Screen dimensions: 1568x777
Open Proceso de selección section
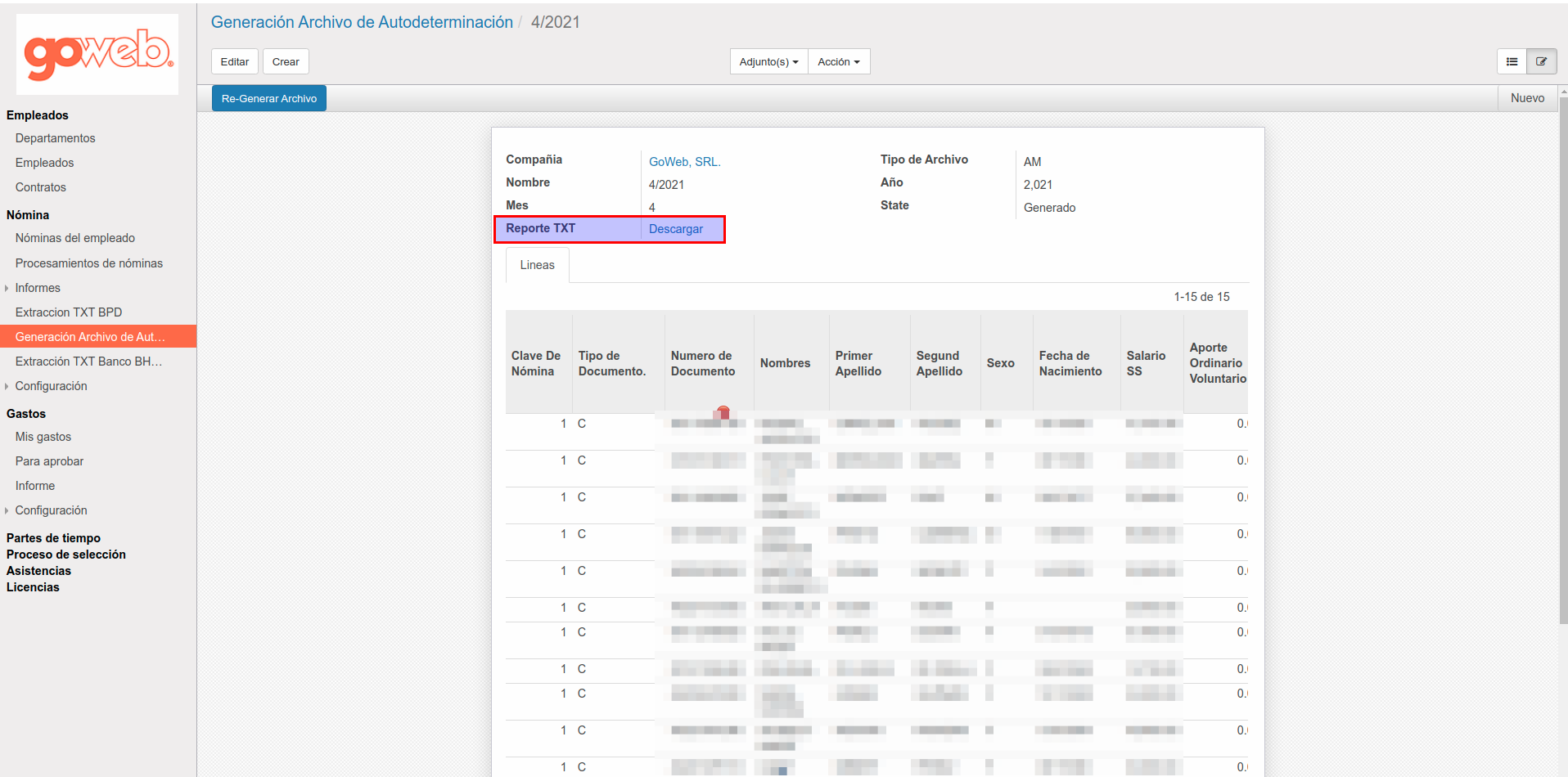66,555
